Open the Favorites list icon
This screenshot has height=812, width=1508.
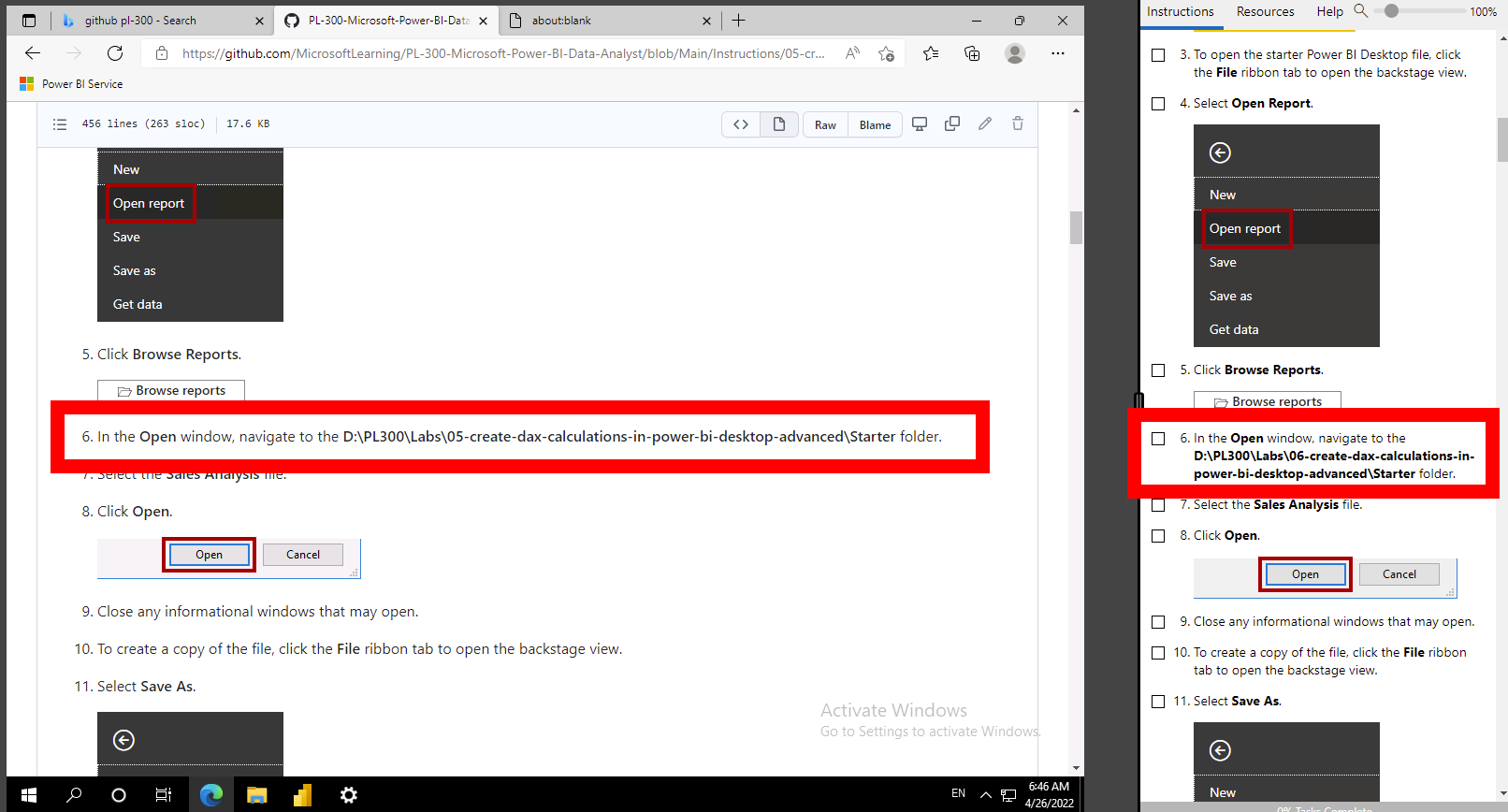(x=931, y=53)
